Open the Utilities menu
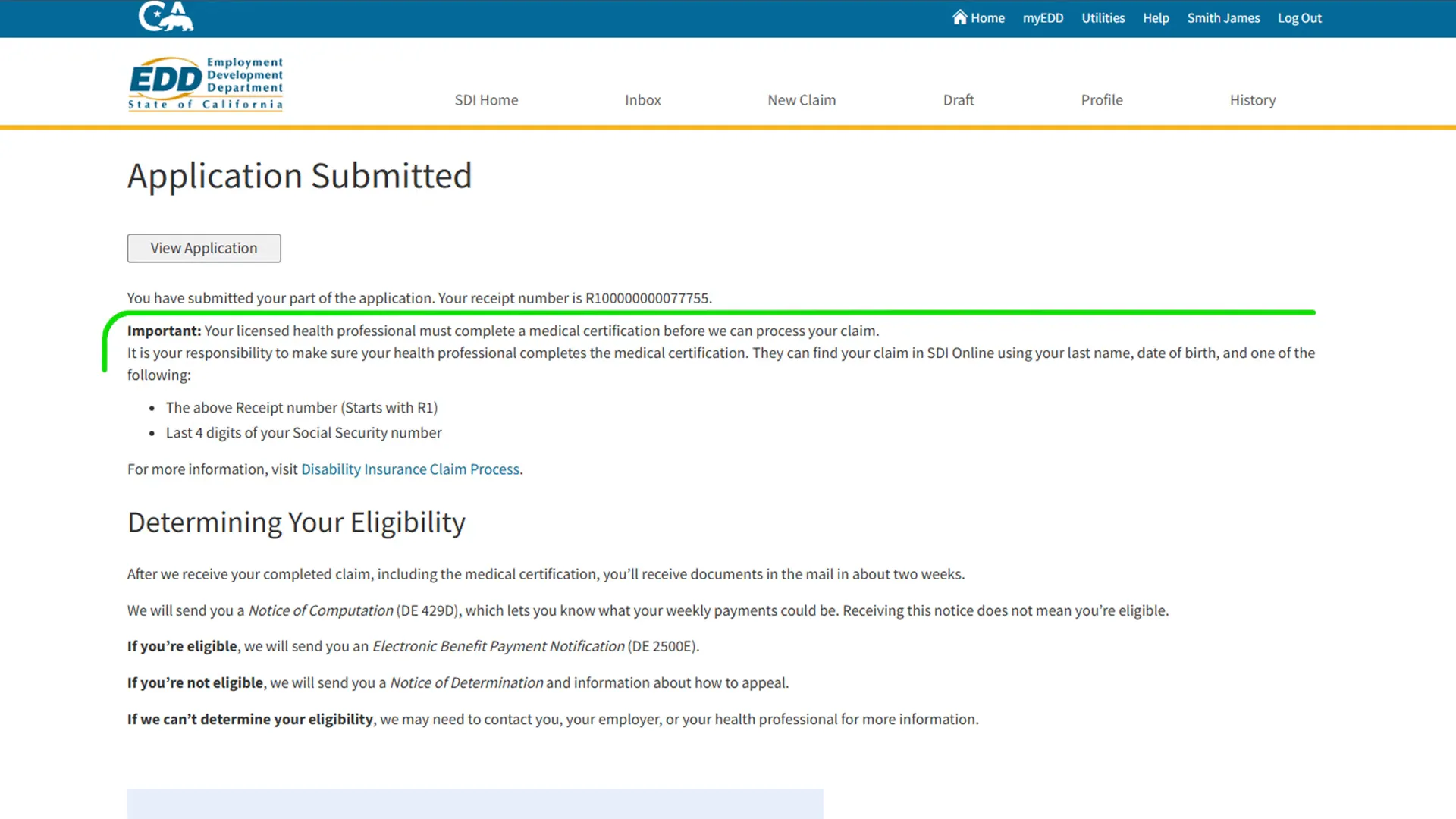 (1103, 18)
